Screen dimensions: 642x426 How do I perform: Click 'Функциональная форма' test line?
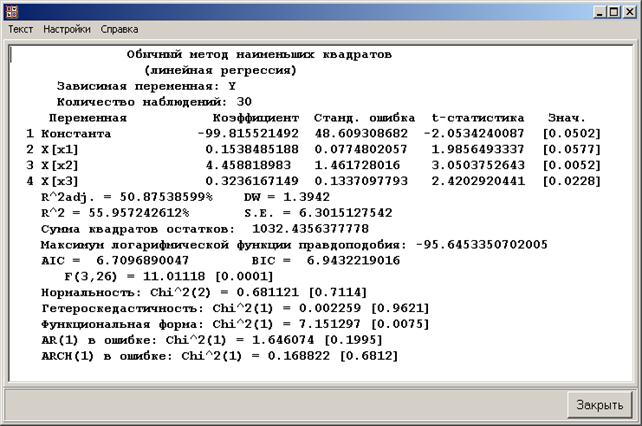click(235, 324)
